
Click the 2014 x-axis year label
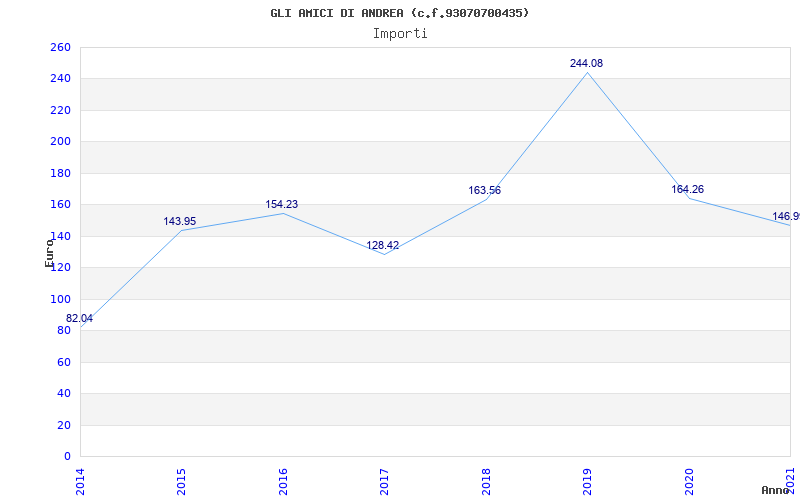(81, 482)
